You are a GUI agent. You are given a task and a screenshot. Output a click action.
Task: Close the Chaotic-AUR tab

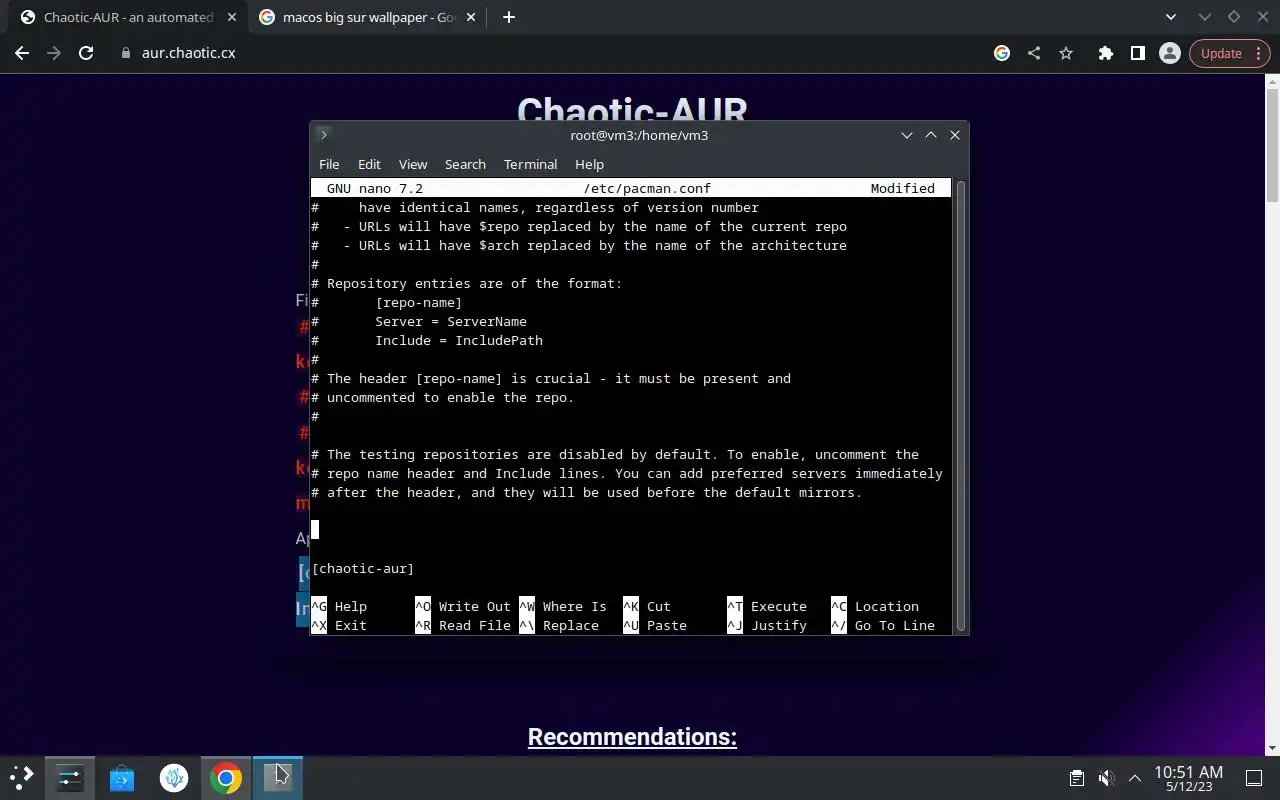click(x=231, y=17)
